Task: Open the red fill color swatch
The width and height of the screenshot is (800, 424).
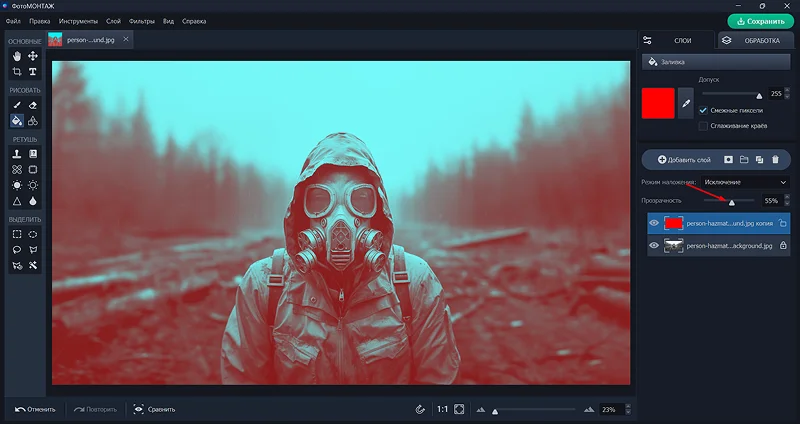Action: 658,104
